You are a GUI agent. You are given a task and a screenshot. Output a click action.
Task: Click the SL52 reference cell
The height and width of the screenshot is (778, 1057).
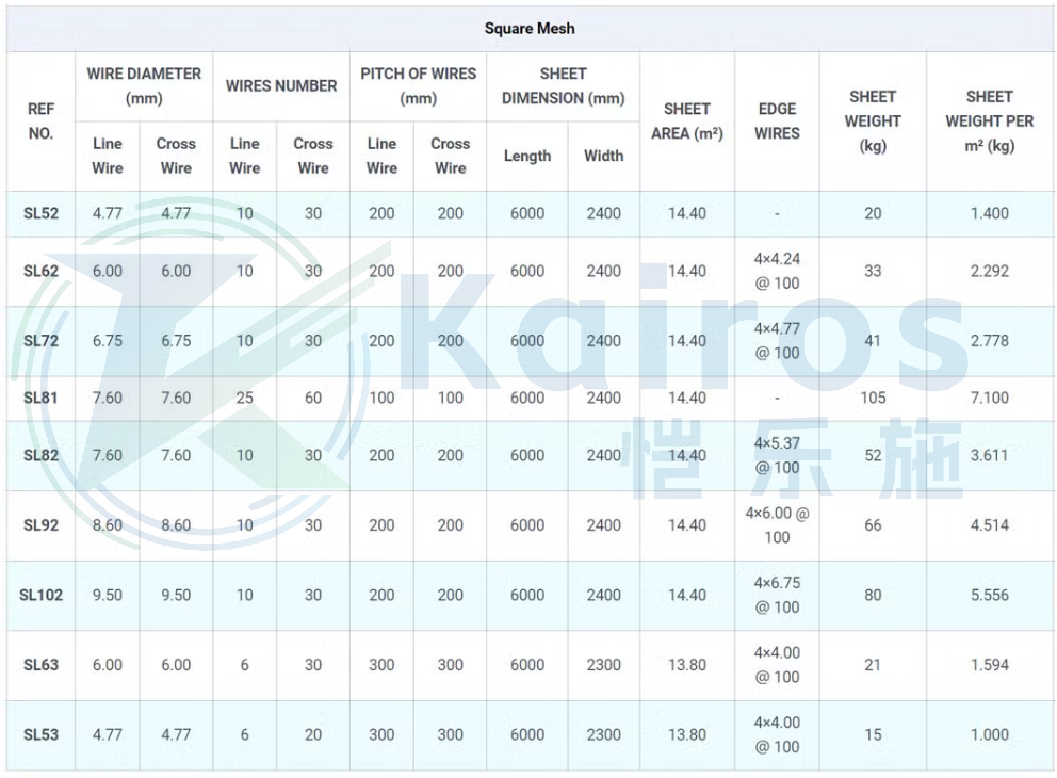pos(41,213)
